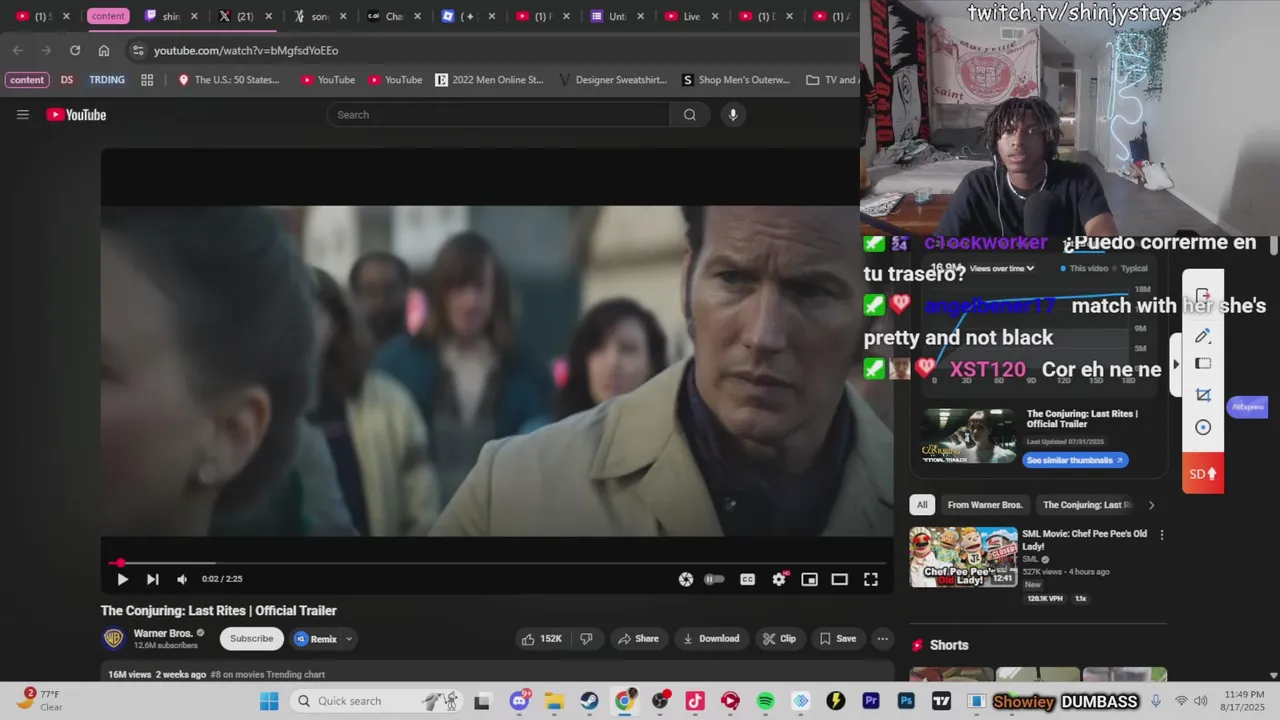Open 'The U.S.: 50 States' bookmark
The width and height of the screenshot is (1280, 720).
click(x=229, y=80)
